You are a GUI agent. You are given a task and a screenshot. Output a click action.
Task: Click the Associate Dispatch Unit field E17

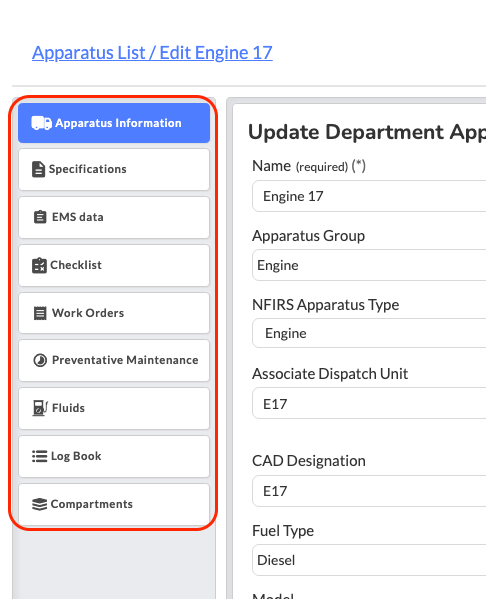(x=369, y=403)
